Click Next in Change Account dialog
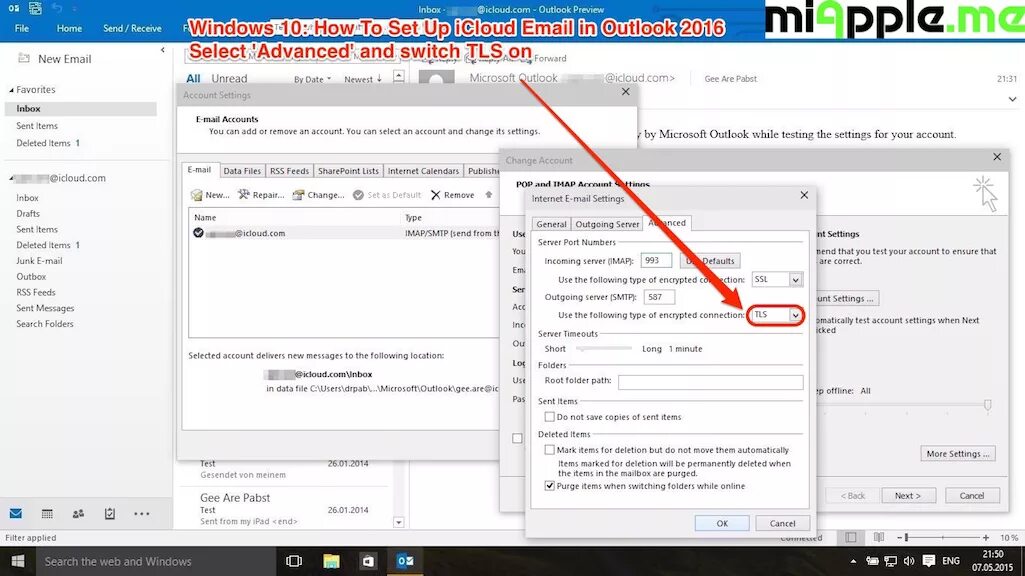 (908, 496)
